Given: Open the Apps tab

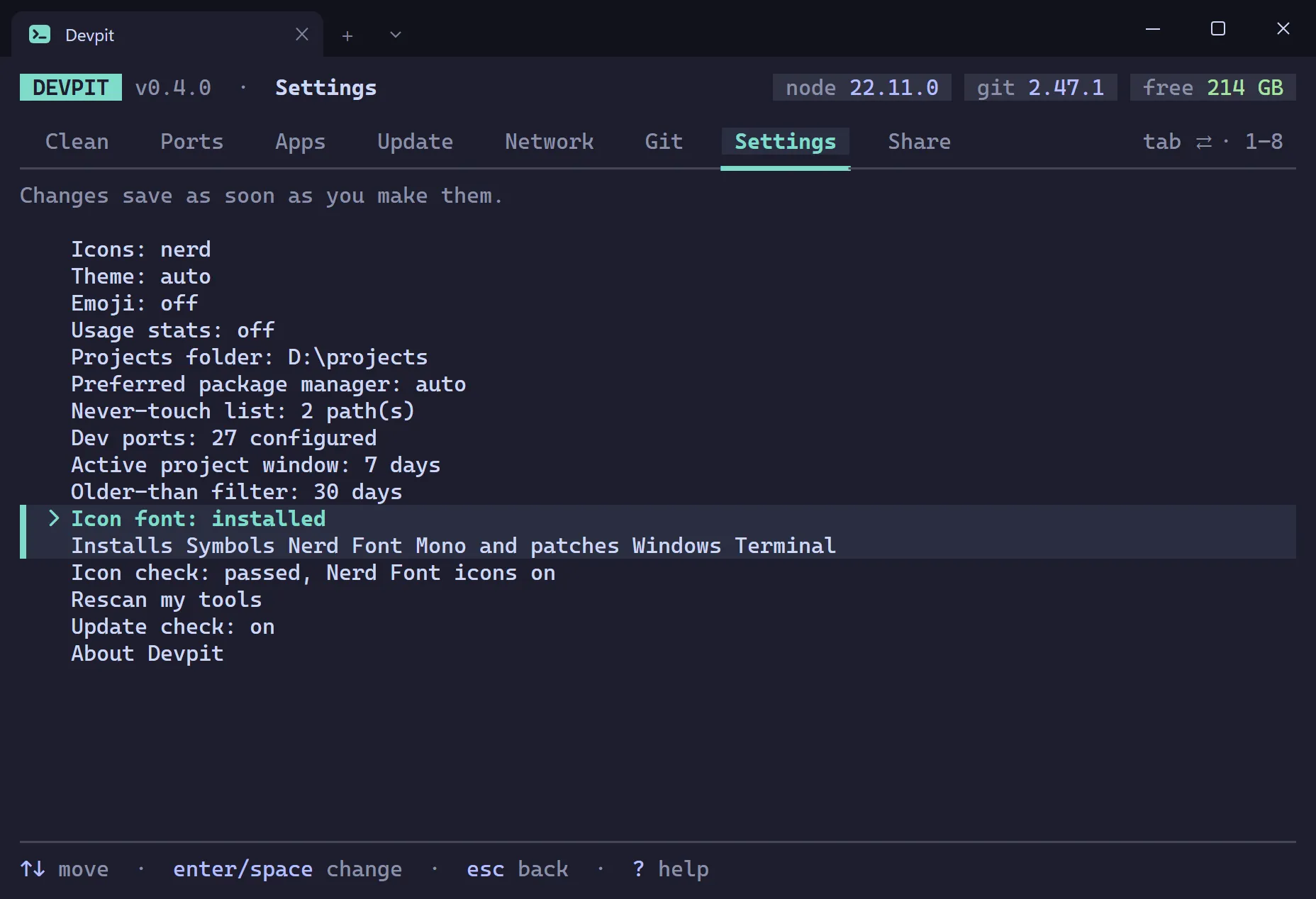Looking at the screenshot, I should point(301,142).
